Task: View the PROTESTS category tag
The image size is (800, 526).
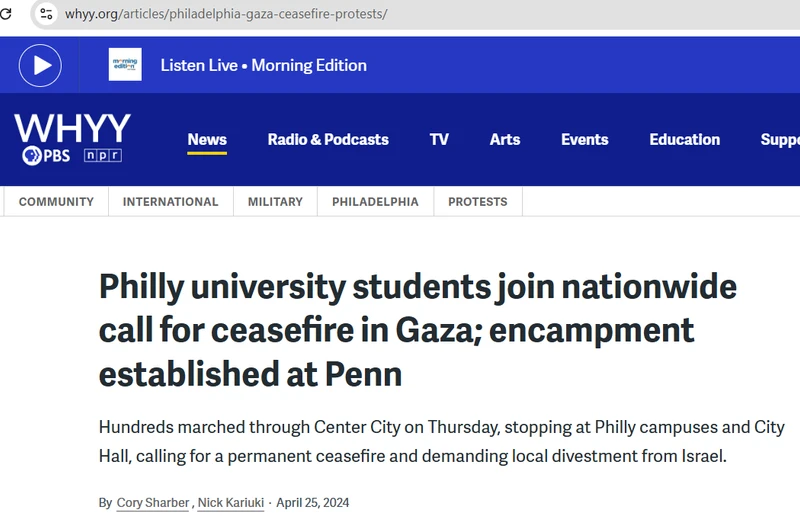Action: pos(478,202)
